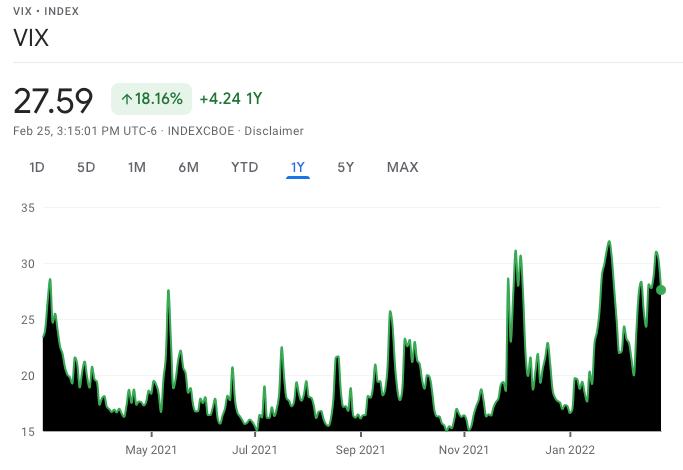Click the 15 y-axis label
683x470 pixels.
point(28,431)
